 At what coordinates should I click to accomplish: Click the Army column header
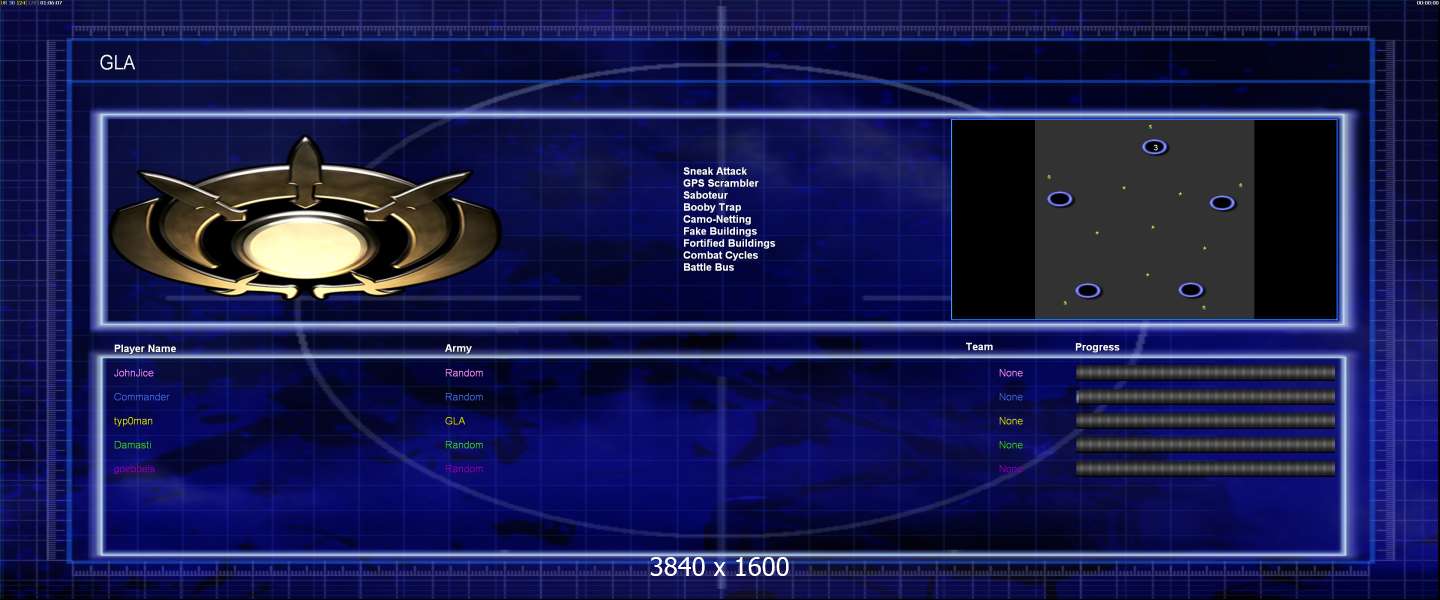458,349
